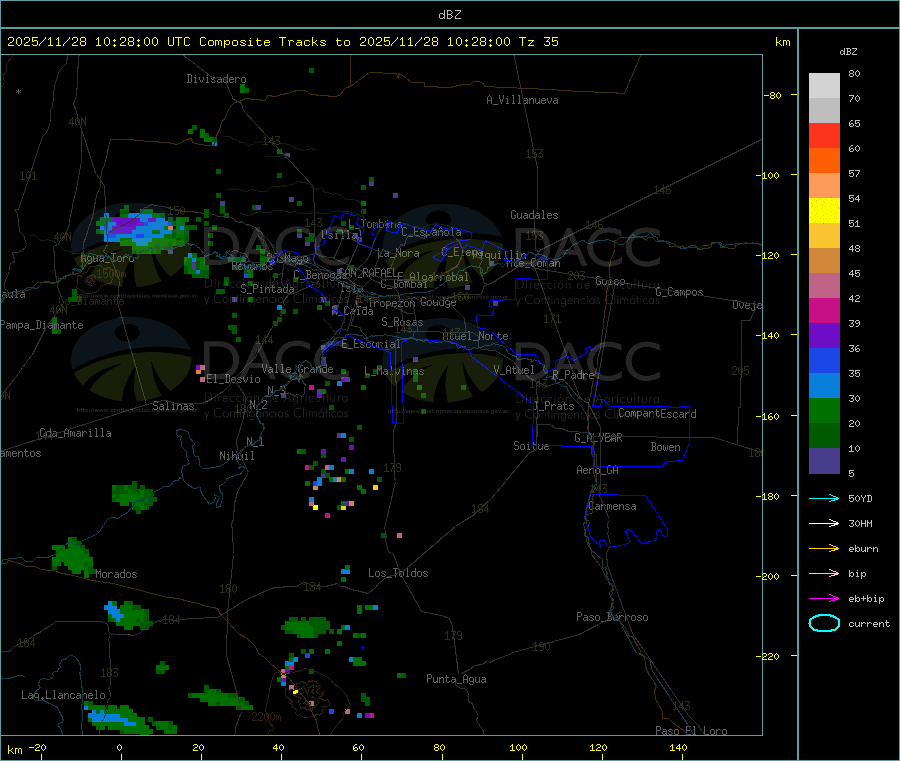Click the L_Malvinas map label

(394, 371)
